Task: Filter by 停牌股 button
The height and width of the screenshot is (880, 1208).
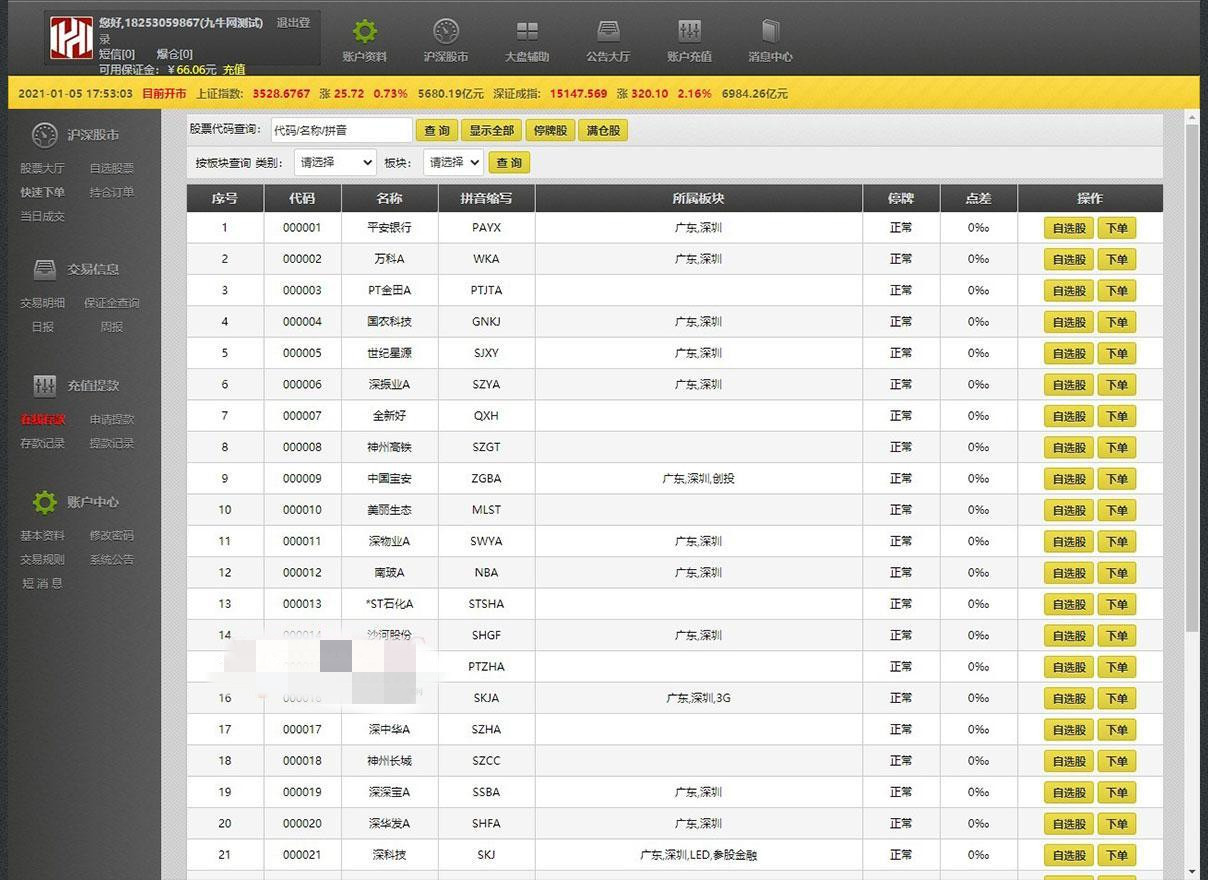Action: coord(550,131)
